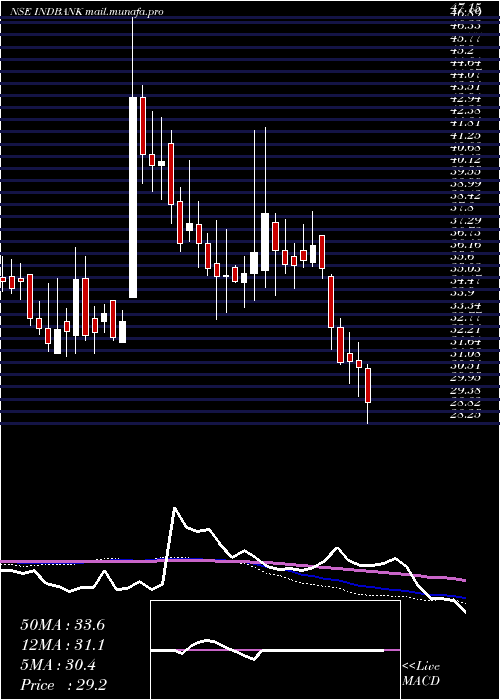Click the 44.07 price axis label

(x=466, y=75)
